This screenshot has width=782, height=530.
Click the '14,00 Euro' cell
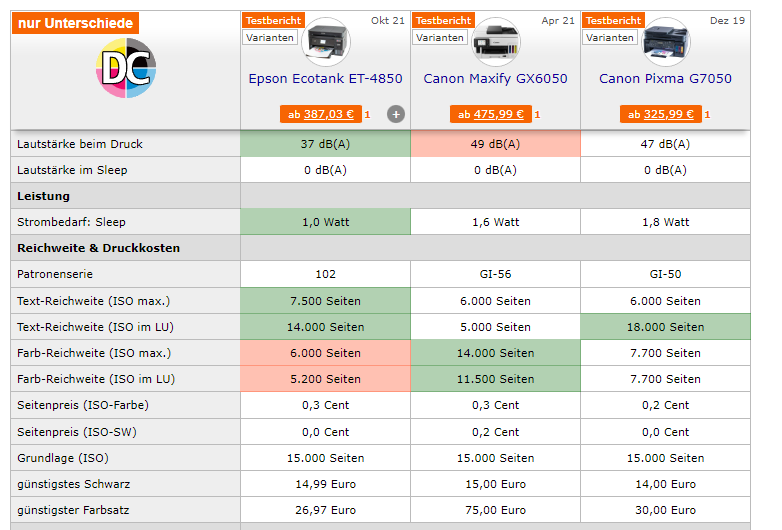[x=666, y=484]
